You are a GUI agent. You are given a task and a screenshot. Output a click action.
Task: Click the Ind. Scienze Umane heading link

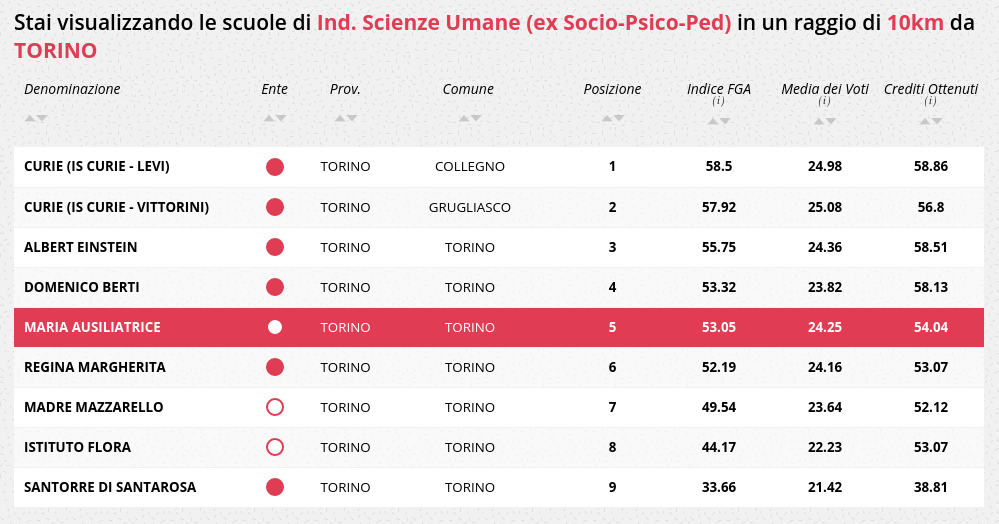pos(524,23)
